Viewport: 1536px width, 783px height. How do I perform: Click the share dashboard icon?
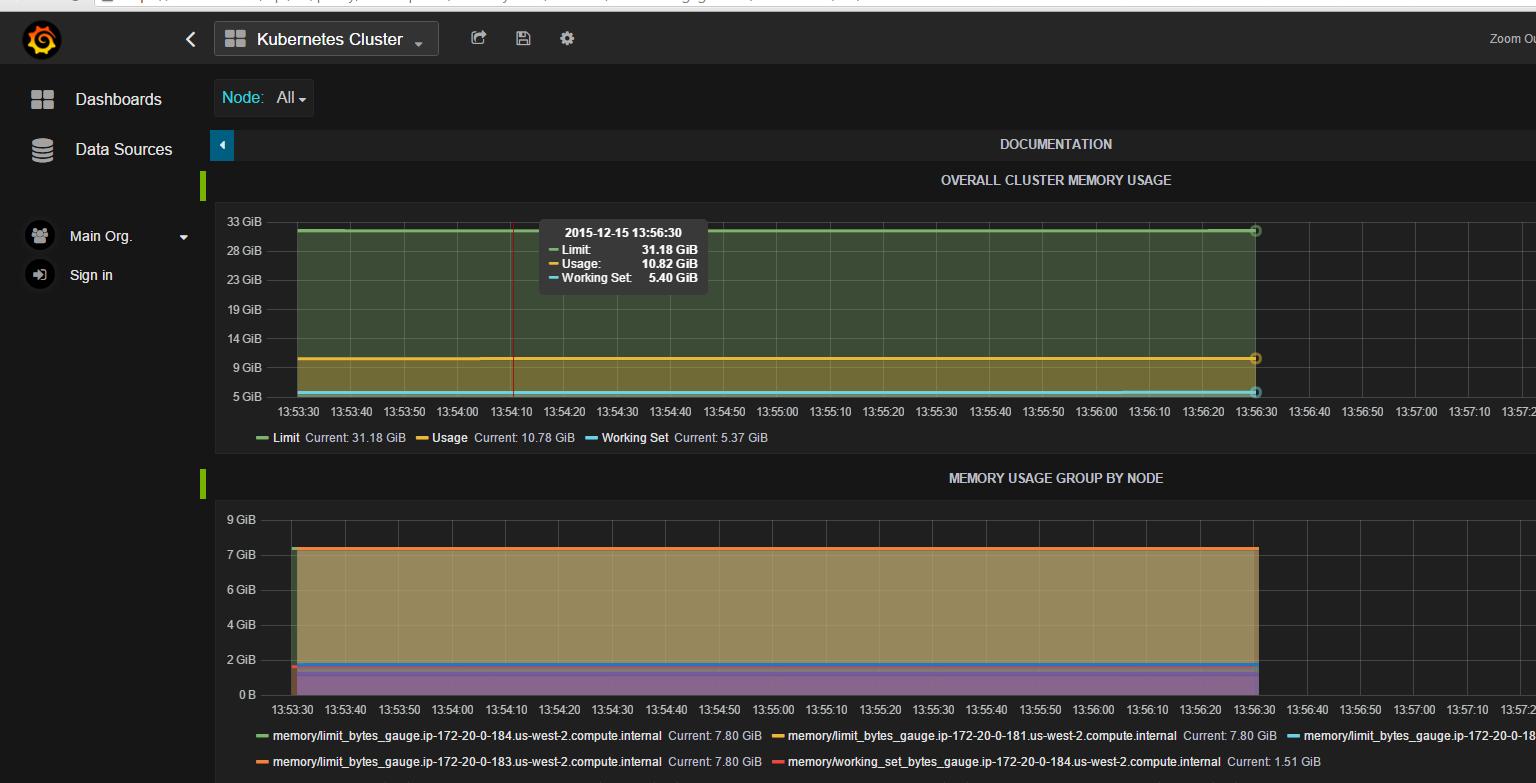479,38
